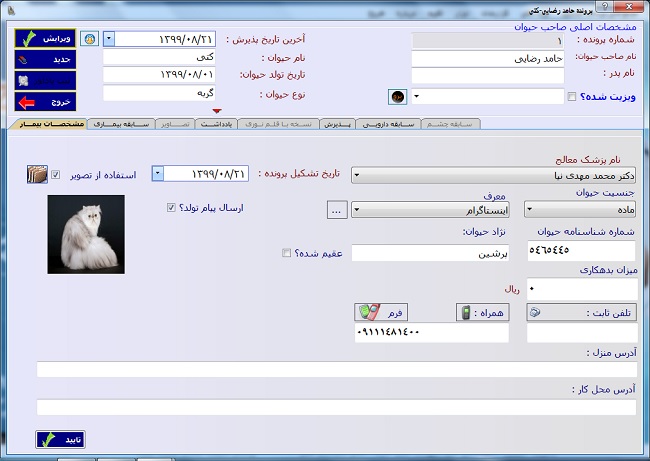Image resolution: width=650 pixels, height=461 pixels.
Task: Click the calendar icon beside last admission date
Action: click(x=88, y=38)
